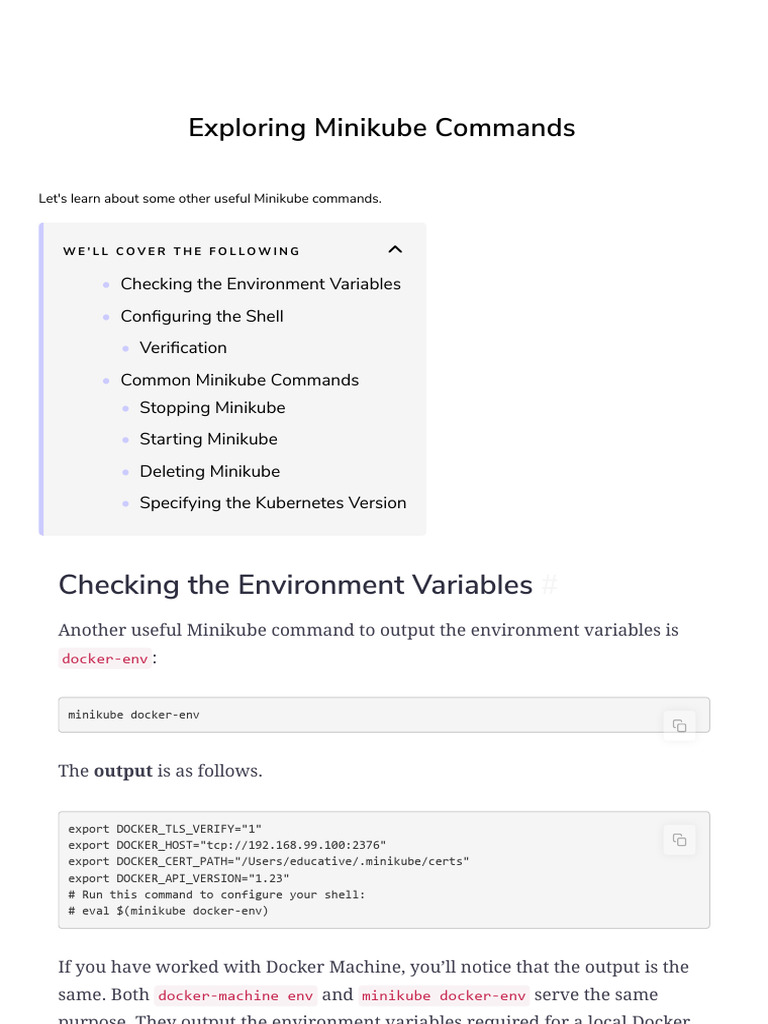768x1024 pixels.
Task: Click the docker-machine env inline code
Action: (235, 996)
